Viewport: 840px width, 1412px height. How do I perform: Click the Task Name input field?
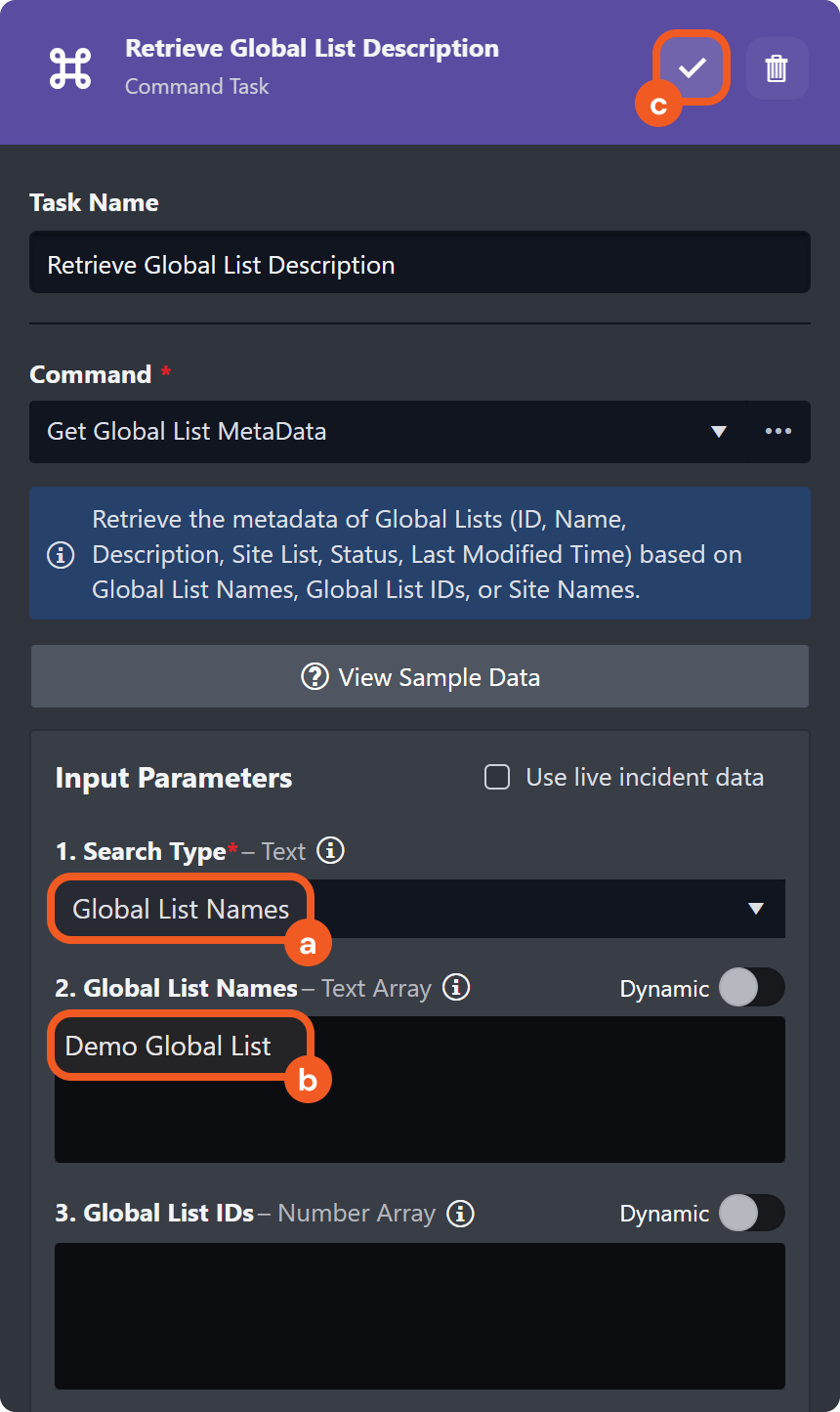point(420,265)
